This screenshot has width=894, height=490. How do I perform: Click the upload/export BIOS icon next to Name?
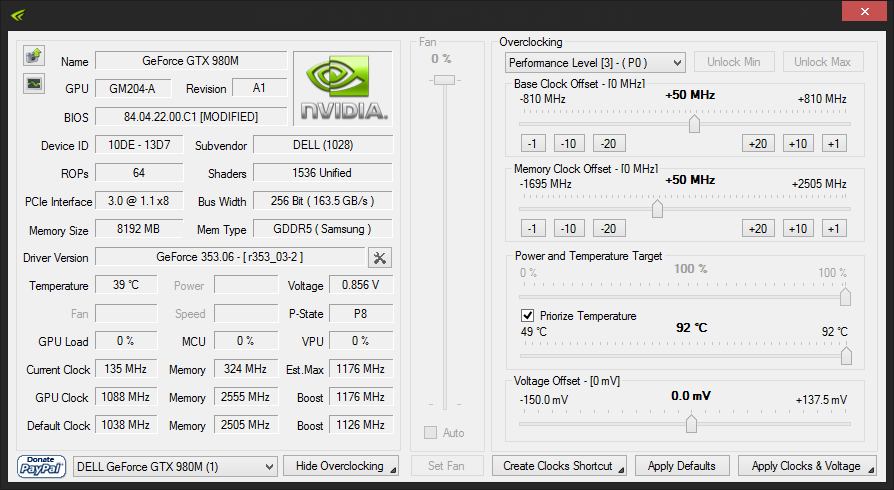(x=34, y=56)
